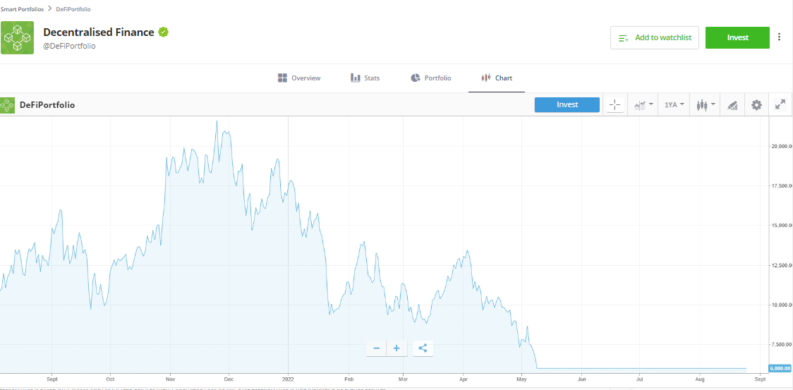
Task: Open the drawing tools icon
Action: 732,105
